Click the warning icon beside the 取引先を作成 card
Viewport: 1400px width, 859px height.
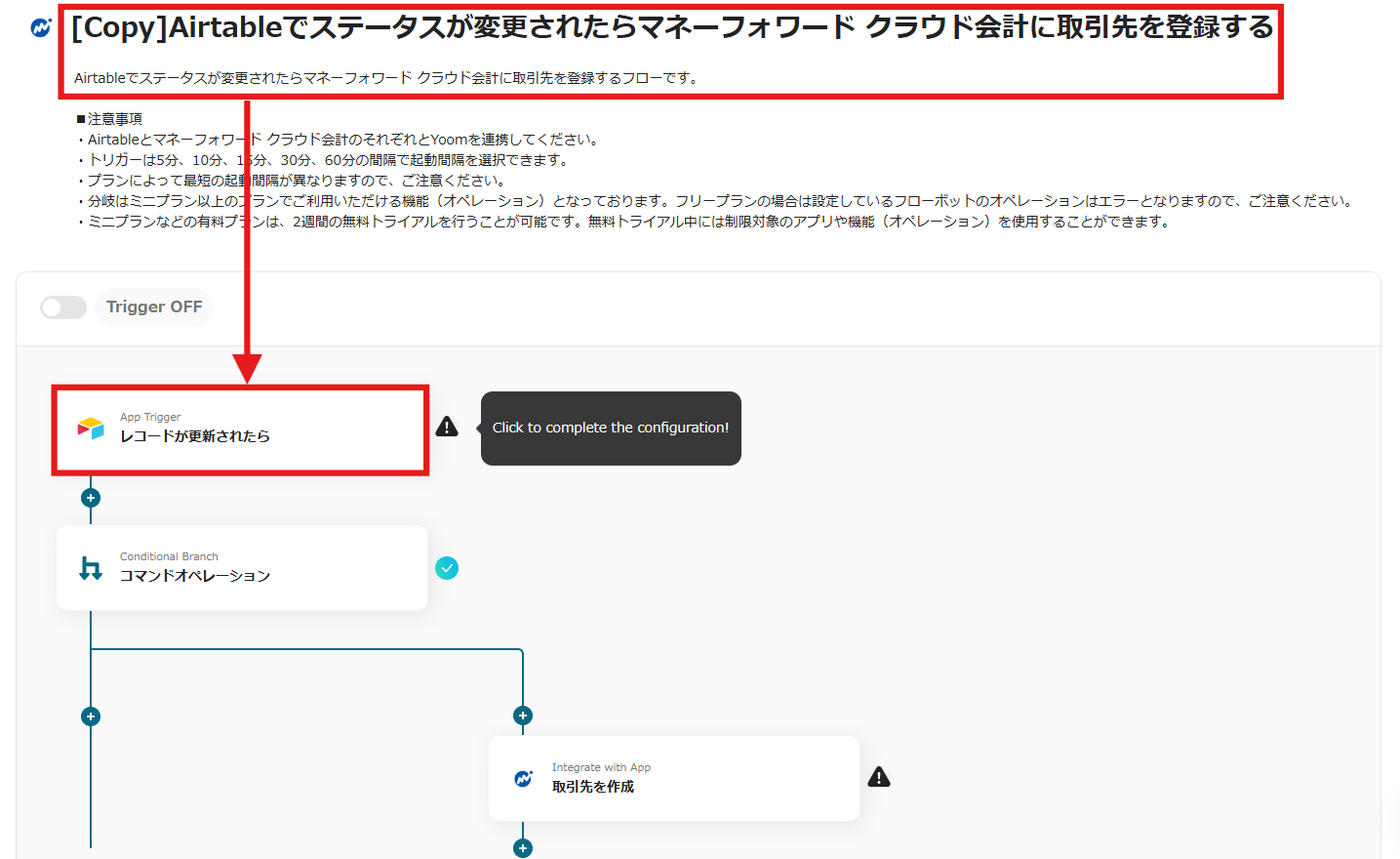(x=879, y=777)
